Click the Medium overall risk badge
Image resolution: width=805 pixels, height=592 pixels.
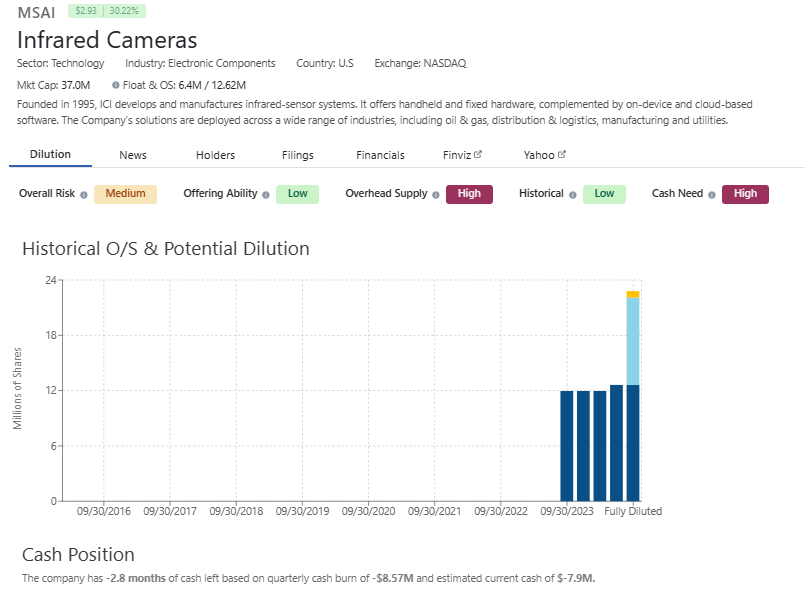point(125,194)
